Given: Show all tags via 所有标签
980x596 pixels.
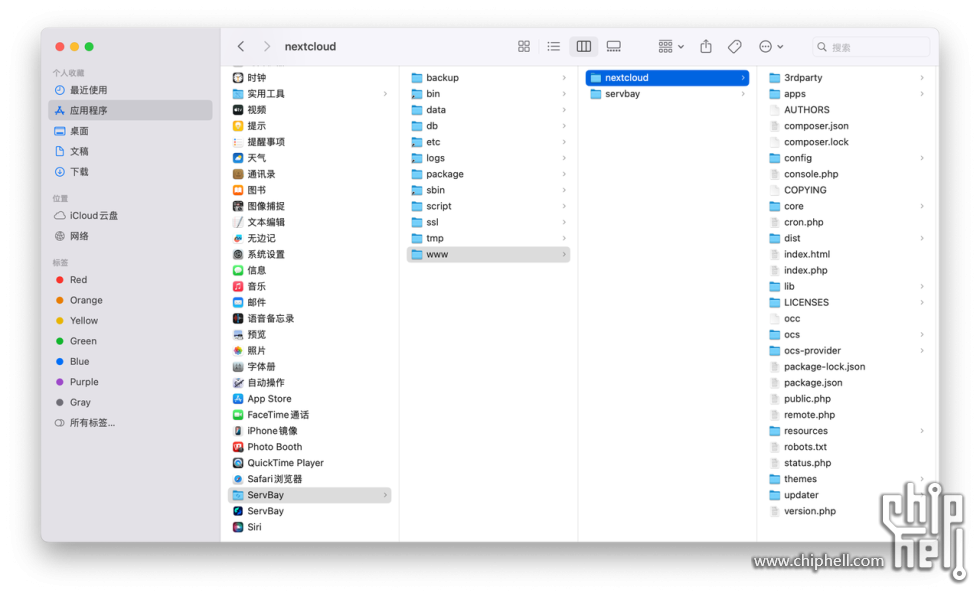Looking at the screenshot, I should tap(130, 423).
